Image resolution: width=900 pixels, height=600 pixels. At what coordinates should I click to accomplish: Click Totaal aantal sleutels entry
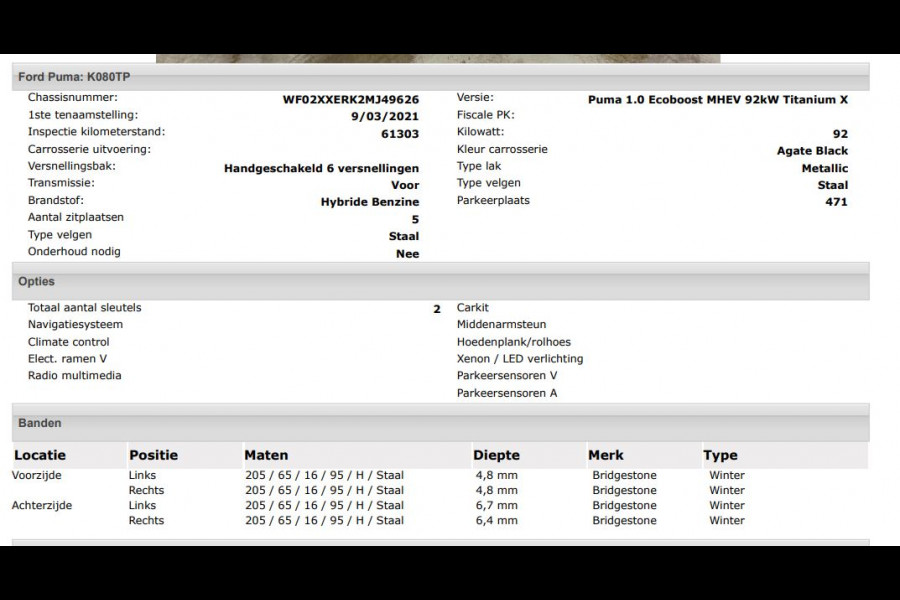point(84,307)
